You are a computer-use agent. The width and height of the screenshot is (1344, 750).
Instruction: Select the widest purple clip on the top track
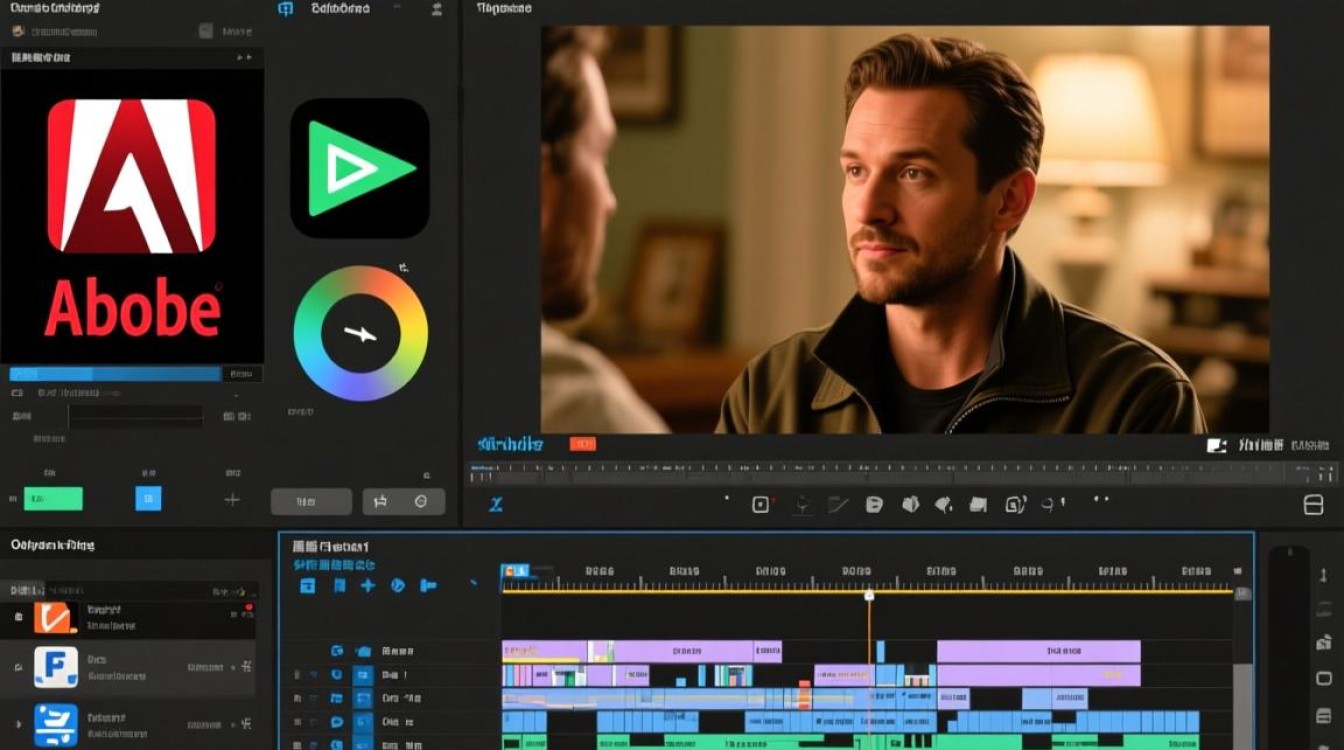1039,651
